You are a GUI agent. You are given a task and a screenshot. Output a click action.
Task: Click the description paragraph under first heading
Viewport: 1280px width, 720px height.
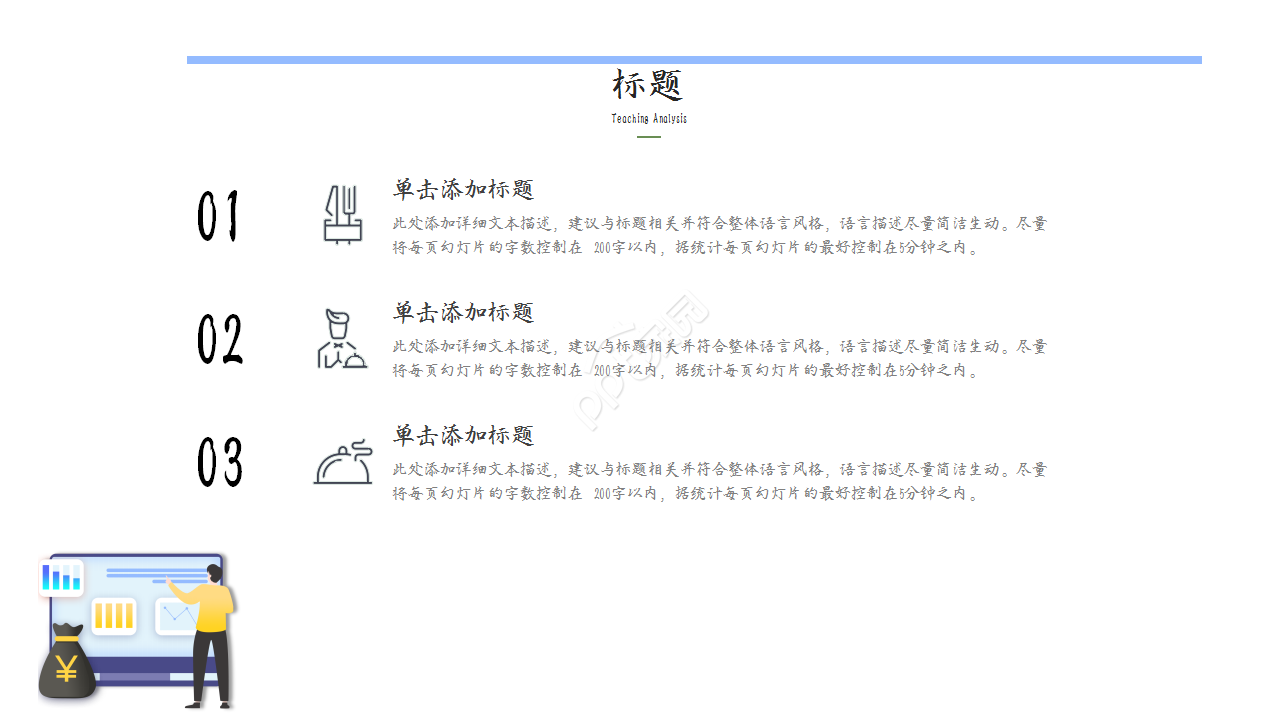(x=719, y=236)
